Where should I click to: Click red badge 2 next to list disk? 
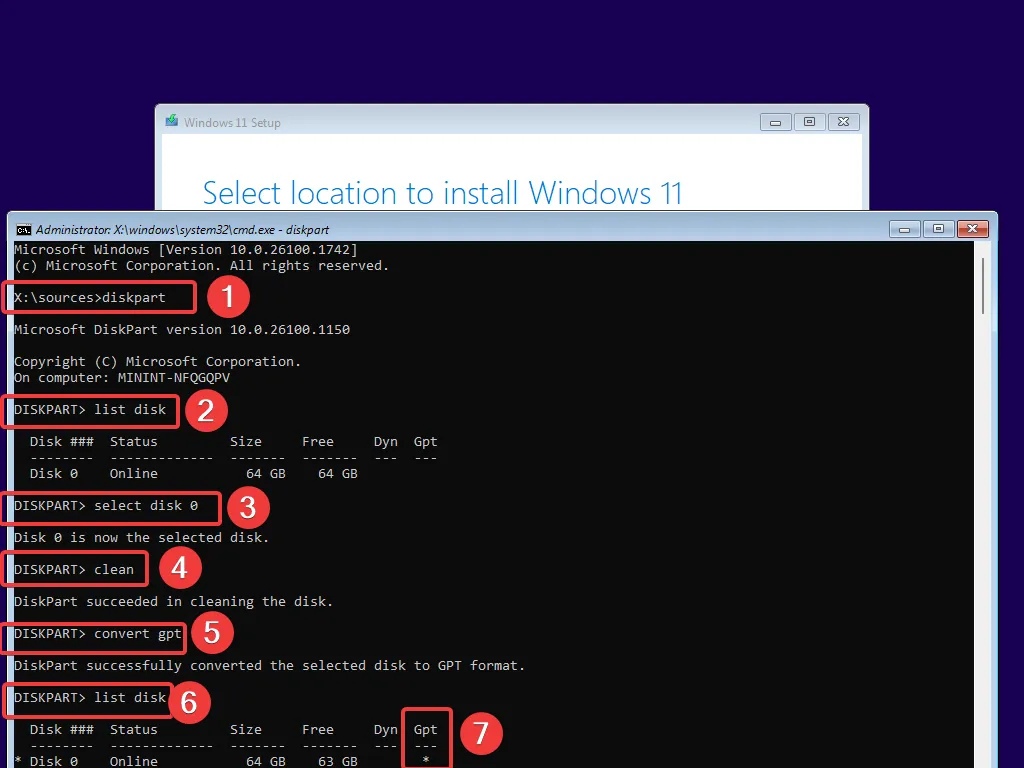206,410
